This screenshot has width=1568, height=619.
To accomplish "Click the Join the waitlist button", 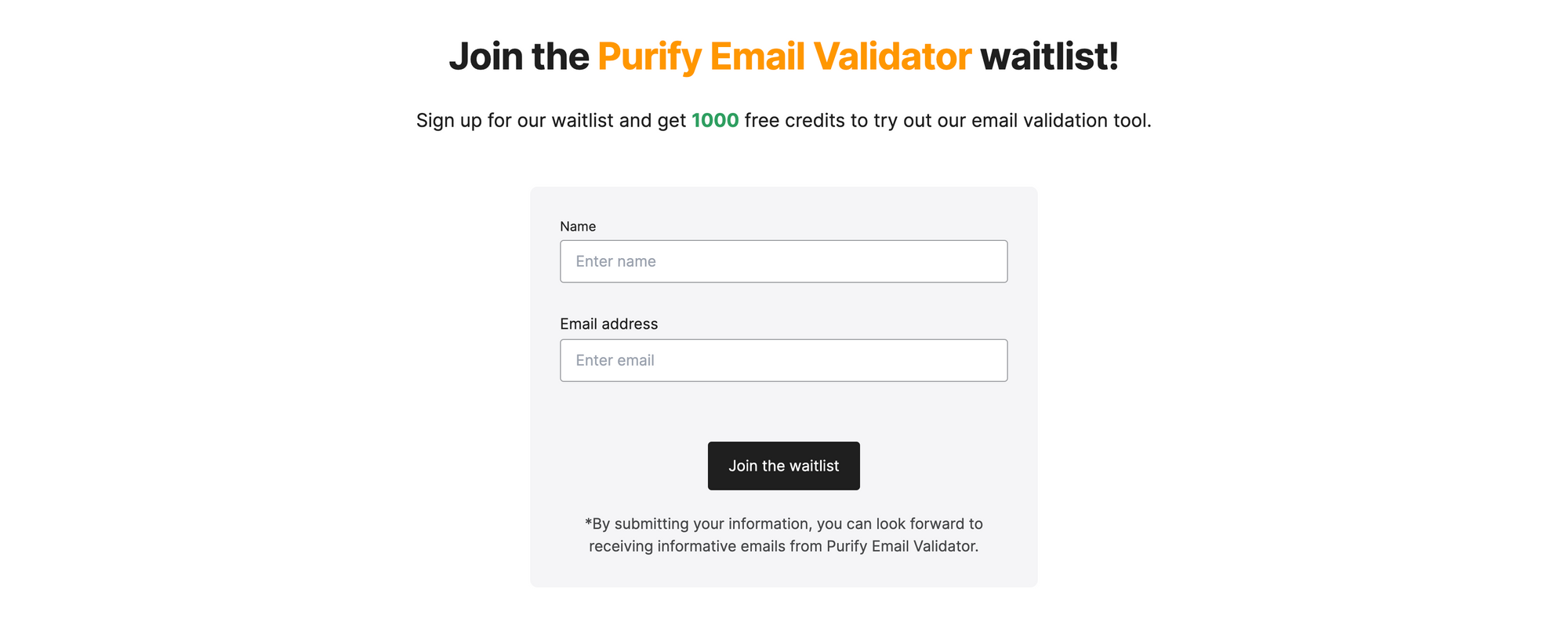I will (783, 465).
